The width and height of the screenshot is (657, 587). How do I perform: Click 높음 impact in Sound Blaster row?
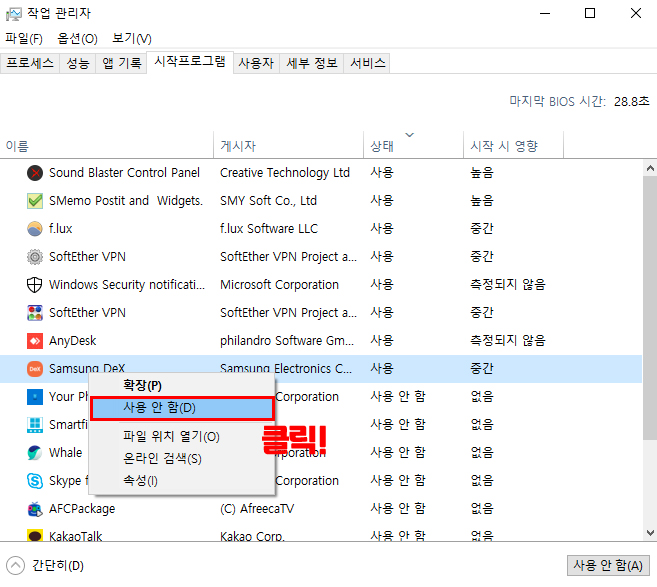[482, 173]
